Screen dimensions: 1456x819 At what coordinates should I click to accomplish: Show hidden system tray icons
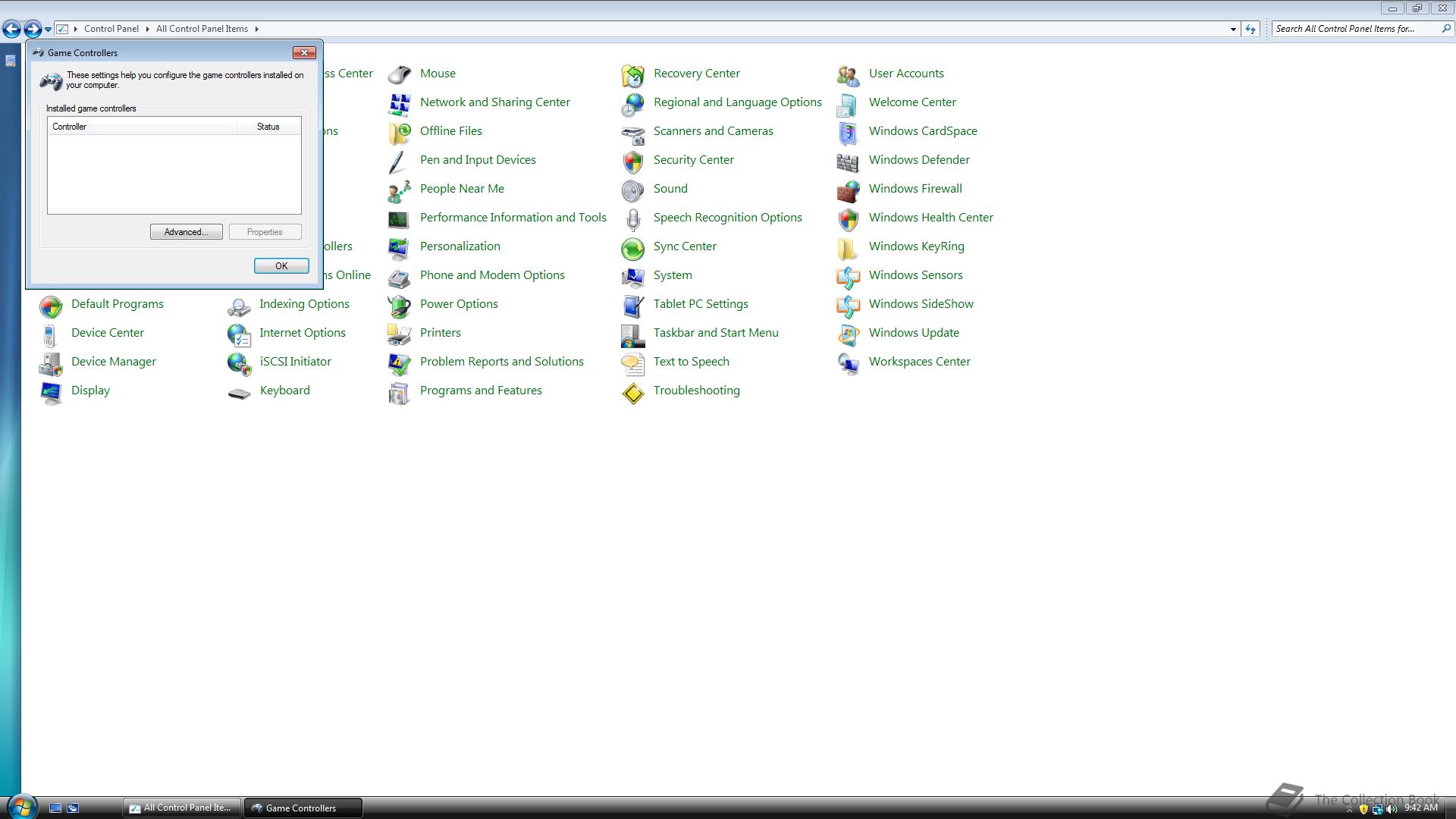coord(1349,809)
